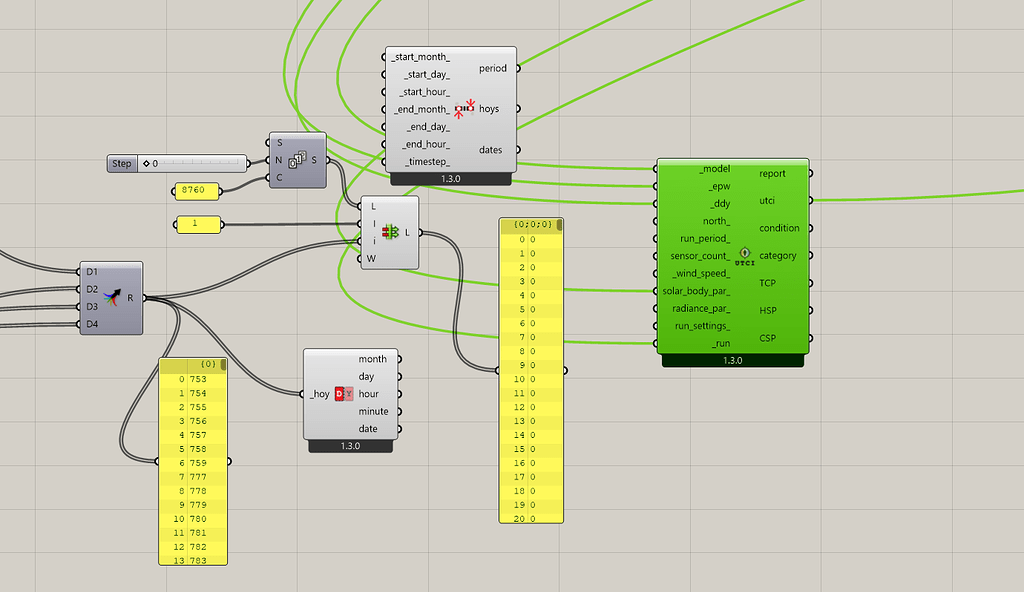Click the _start_day_ input
The image size is (1024, 592).
(x=426, y=74)
